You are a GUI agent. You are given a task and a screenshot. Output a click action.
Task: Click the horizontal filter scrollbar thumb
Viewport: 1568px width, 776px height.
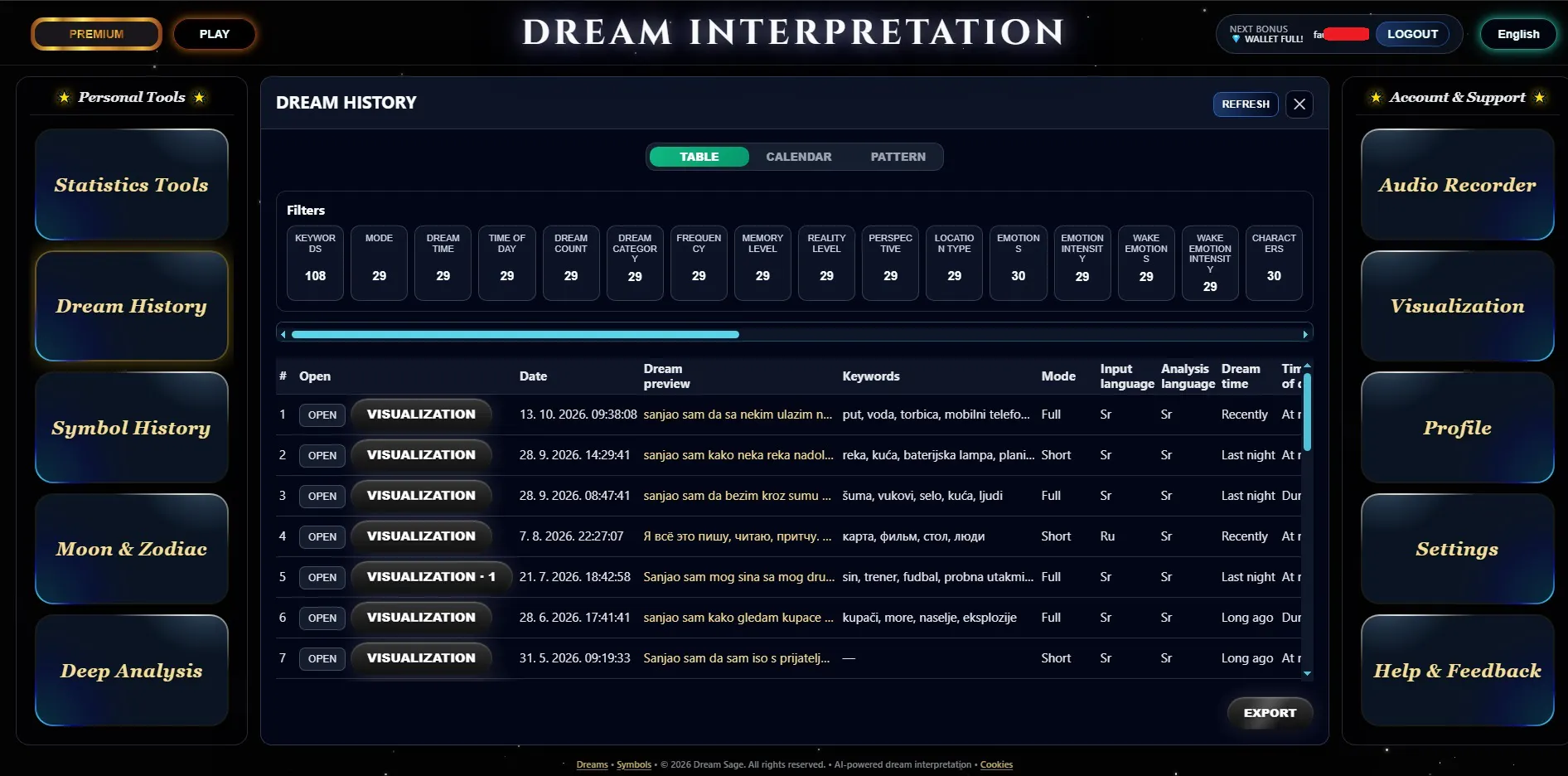click(x=515, y=335)
